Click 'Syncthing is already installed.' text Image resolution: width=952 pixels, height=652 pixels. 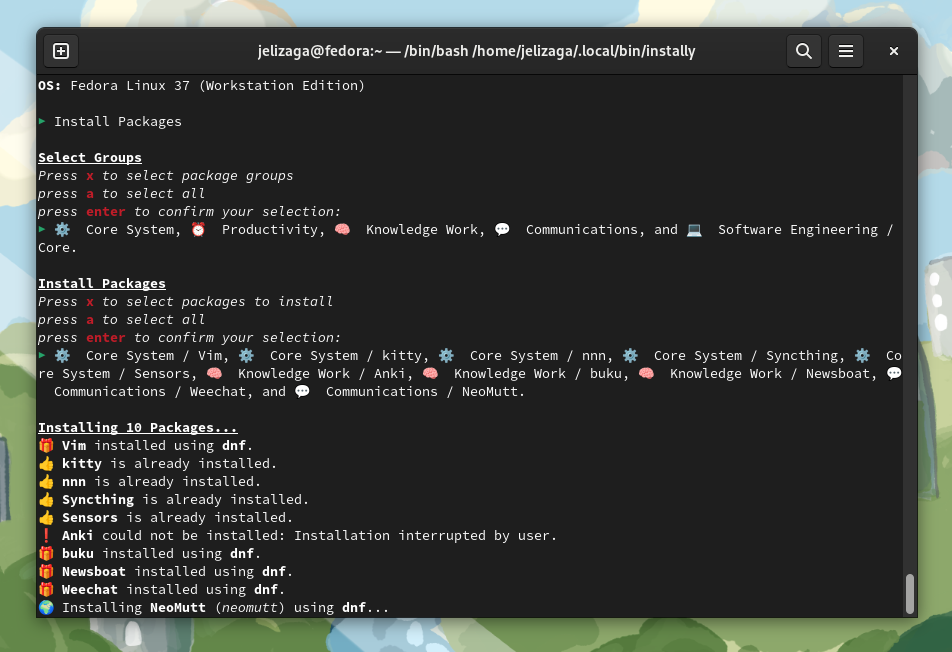185,500
